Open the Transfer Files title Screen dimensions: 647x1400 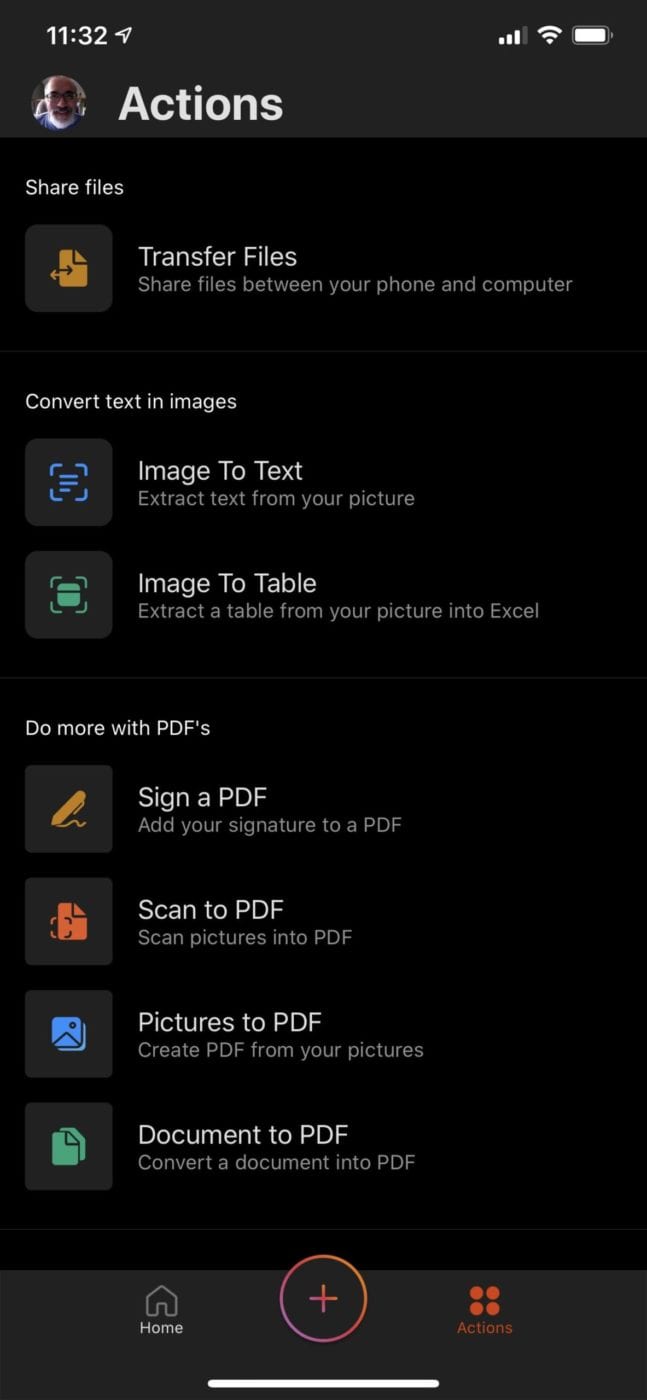tap(217, 257)
